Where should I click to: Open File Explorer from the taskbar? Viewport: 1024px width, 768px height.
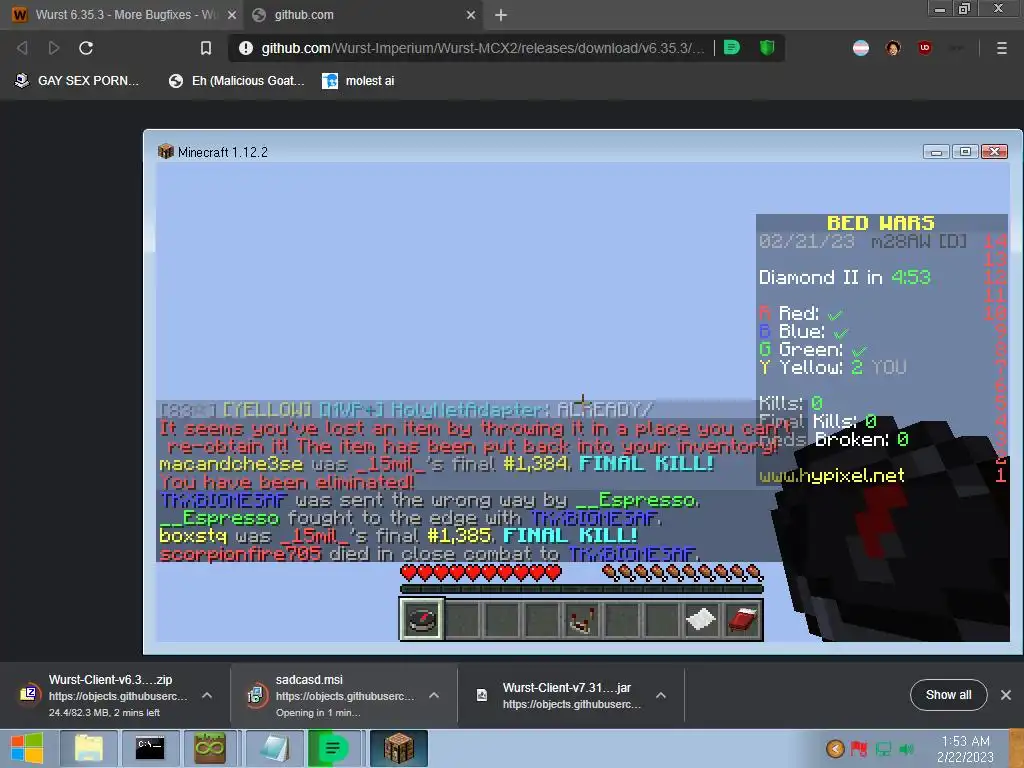pos(89,748)
